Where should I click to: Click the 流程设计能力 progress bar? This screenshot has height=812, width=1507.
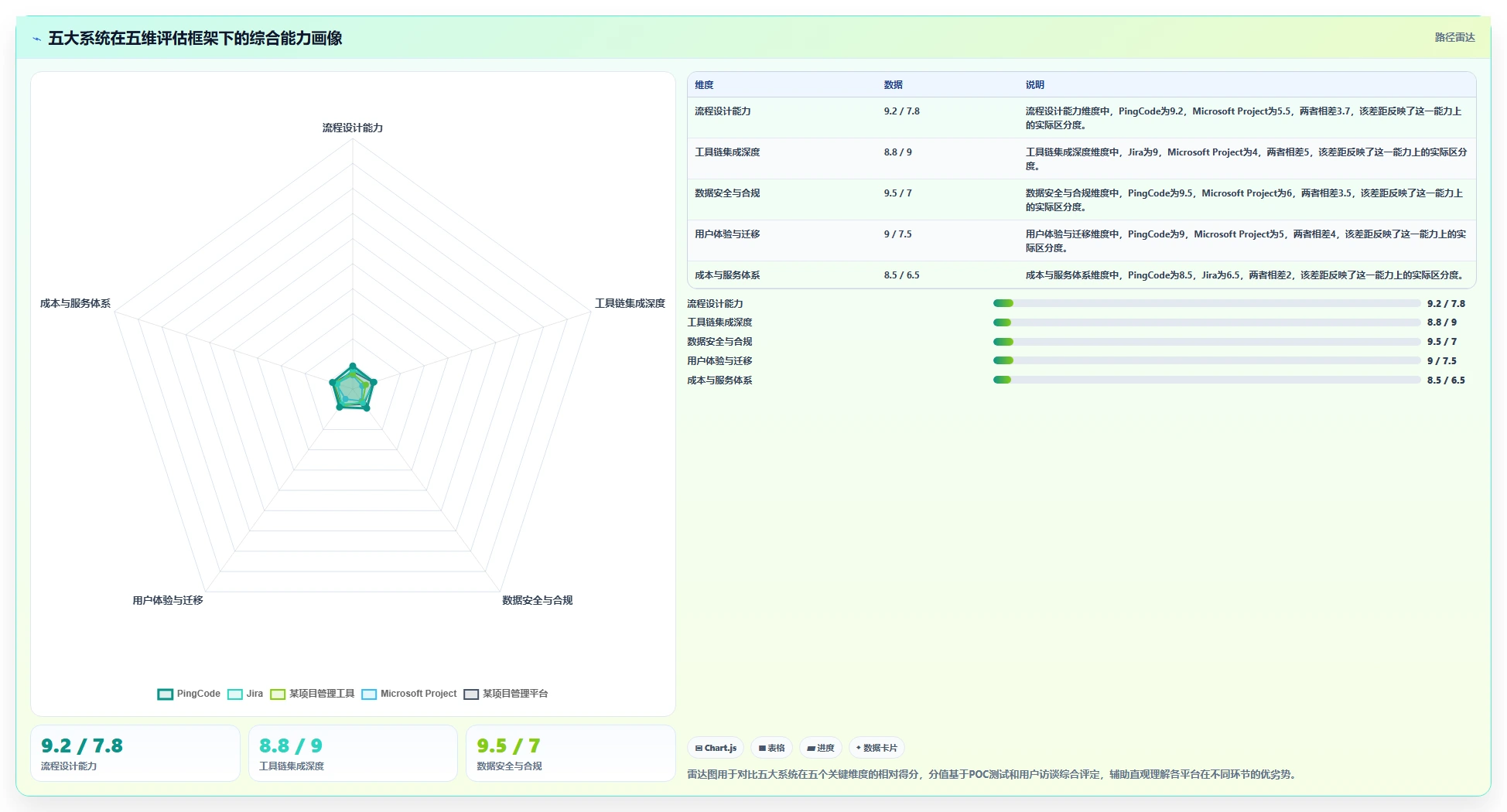pyautogui.click(x=1207, y=304)
